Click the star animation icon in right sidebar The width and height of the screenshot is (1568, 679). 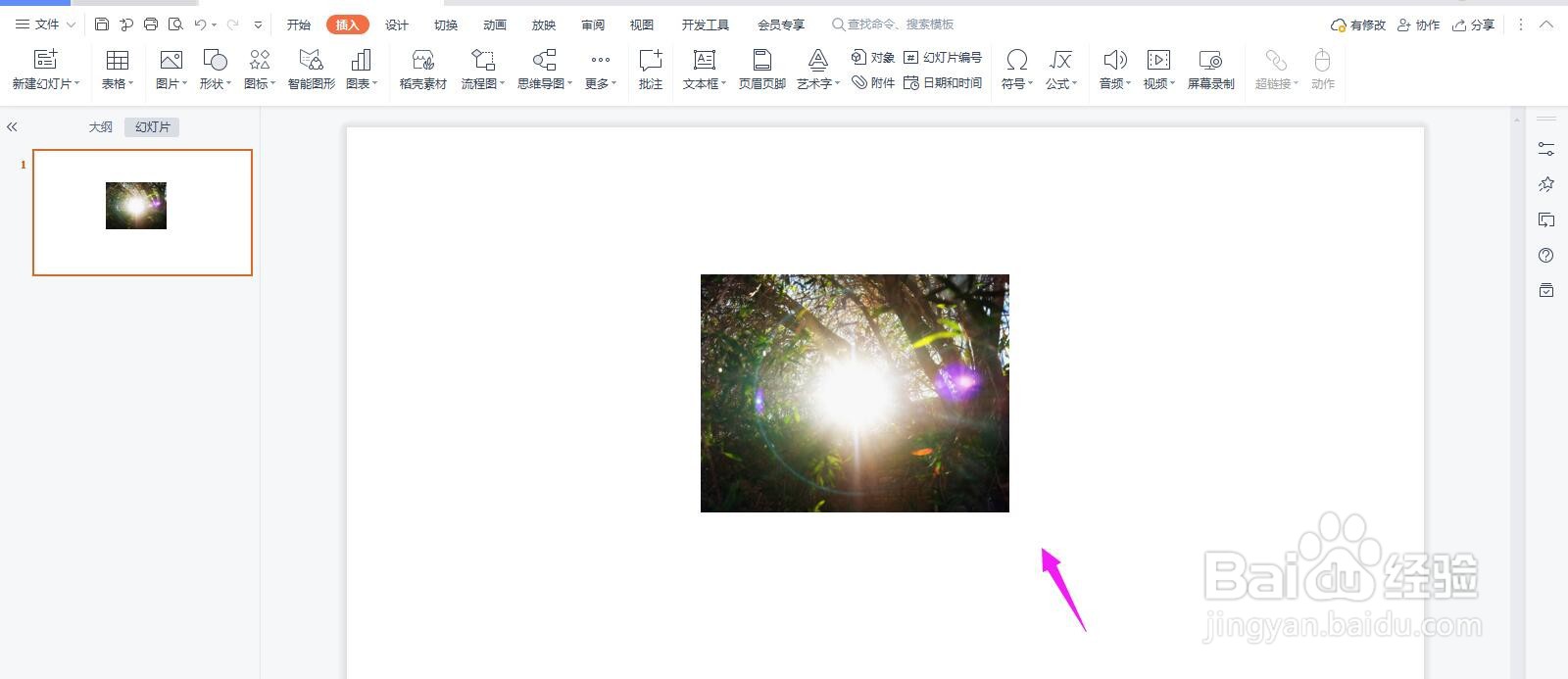pos(1546,184)
